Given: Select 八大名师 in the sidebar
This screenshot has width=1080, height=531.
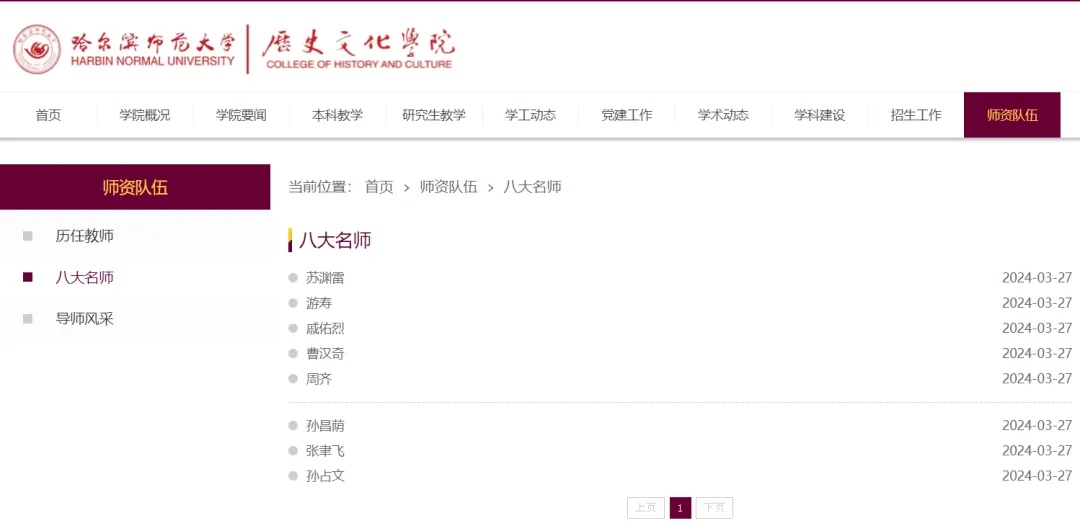Looking at the screenshot, I should [x=85, y=278].
